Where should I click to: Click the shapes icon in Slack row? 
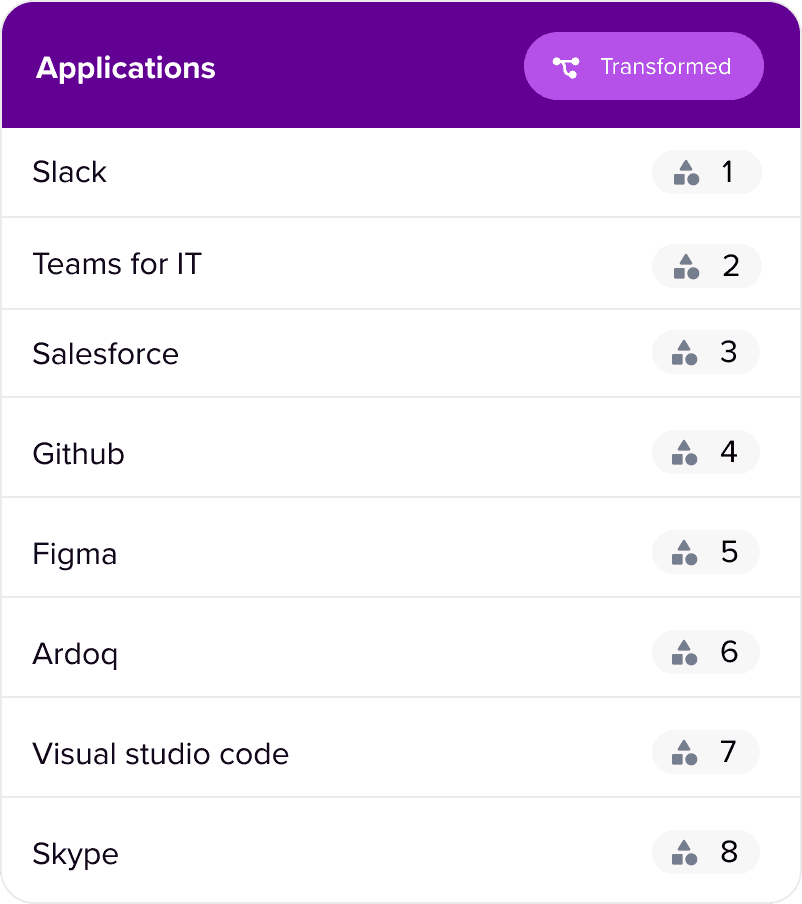click(685, 173)
